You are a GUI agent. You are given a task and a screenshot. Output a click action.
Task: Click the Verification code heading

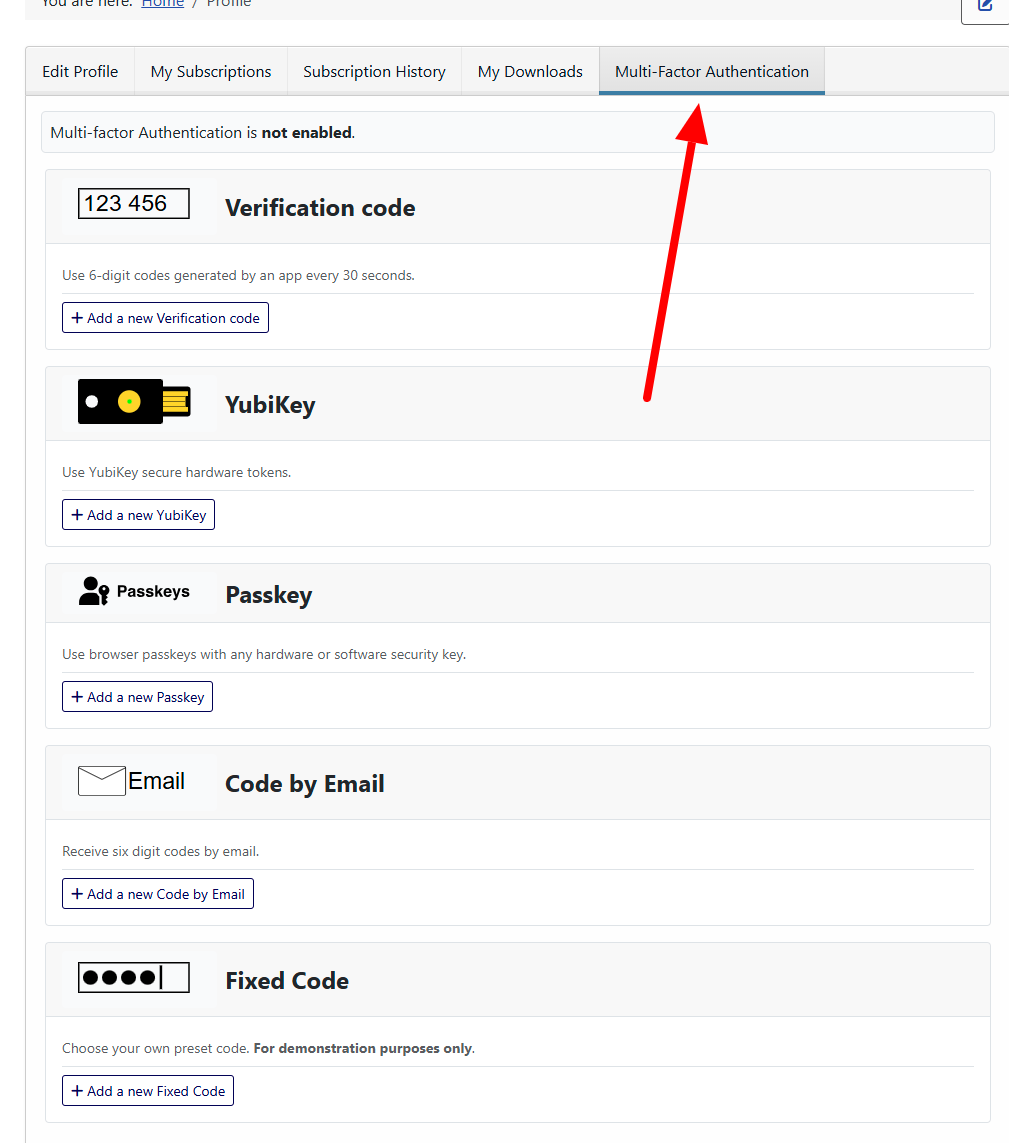click(320, 208)
